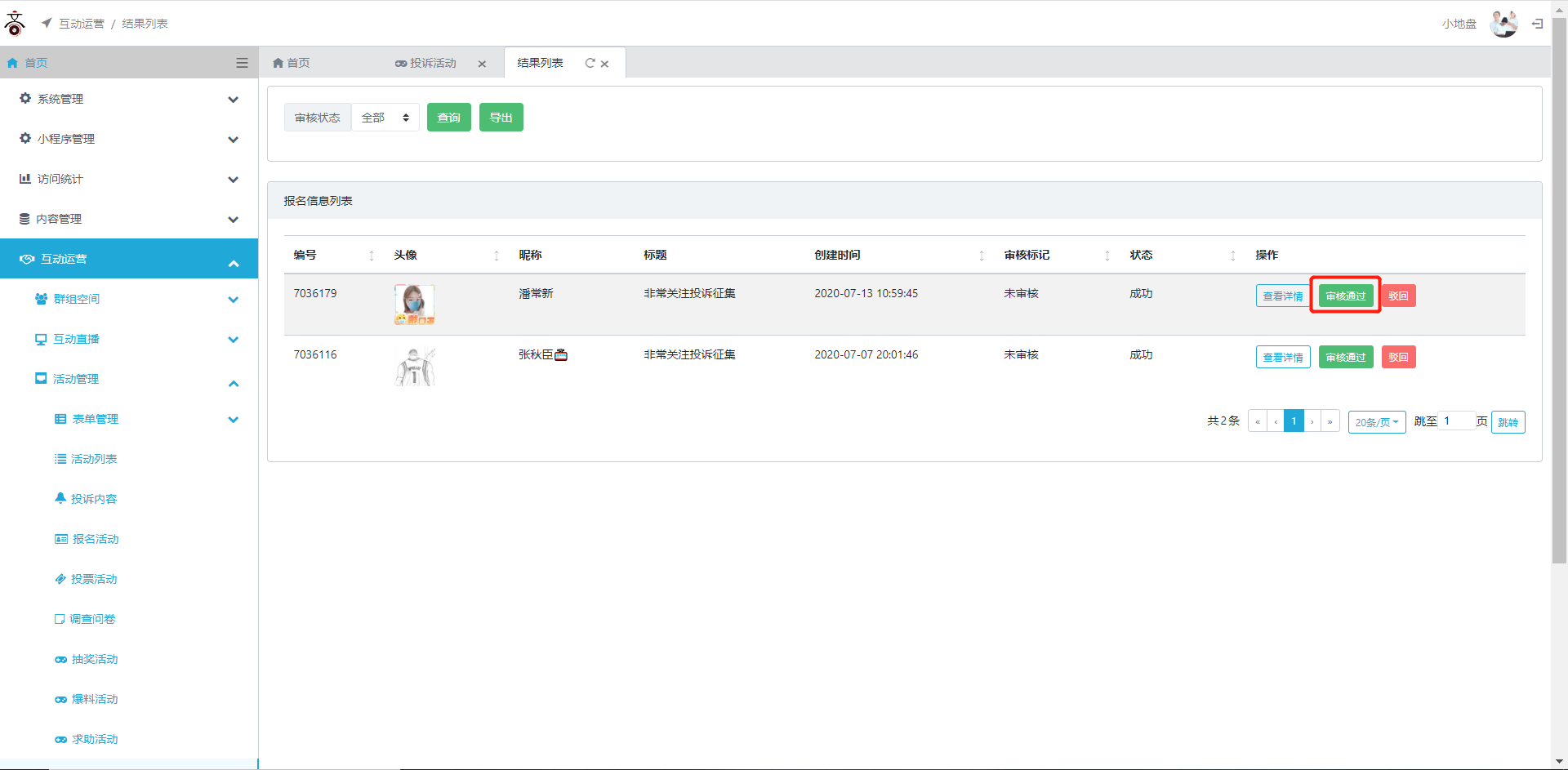Image resolution: width=1568 pixels, height=770 pixels.
Task: Open 审核状态 dropdown showing 全部
Action: tap(385, 118)
